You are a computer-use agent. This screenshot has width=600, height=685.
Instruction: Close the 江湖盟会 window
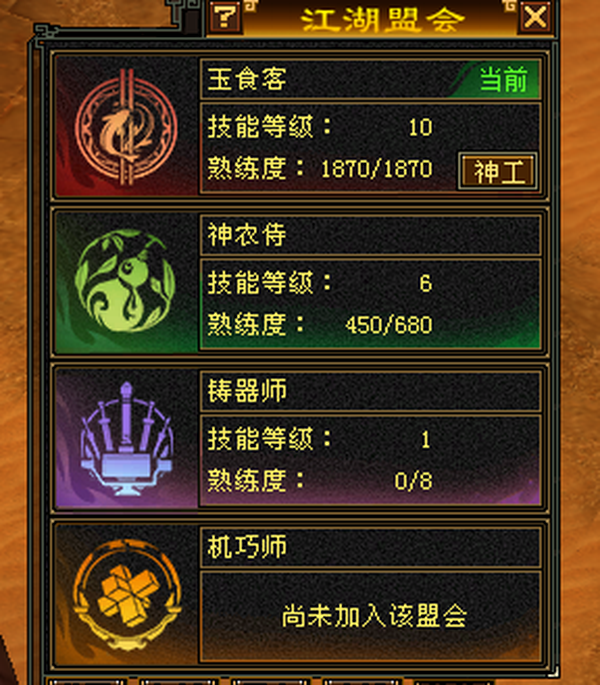(535, 18)
